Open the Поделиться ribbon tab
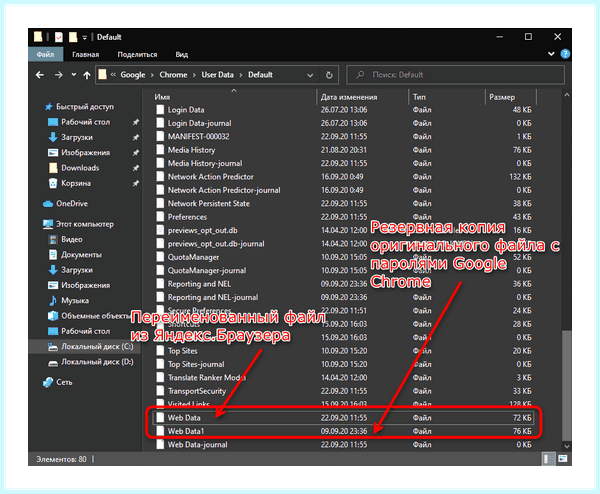 point(137,54)
